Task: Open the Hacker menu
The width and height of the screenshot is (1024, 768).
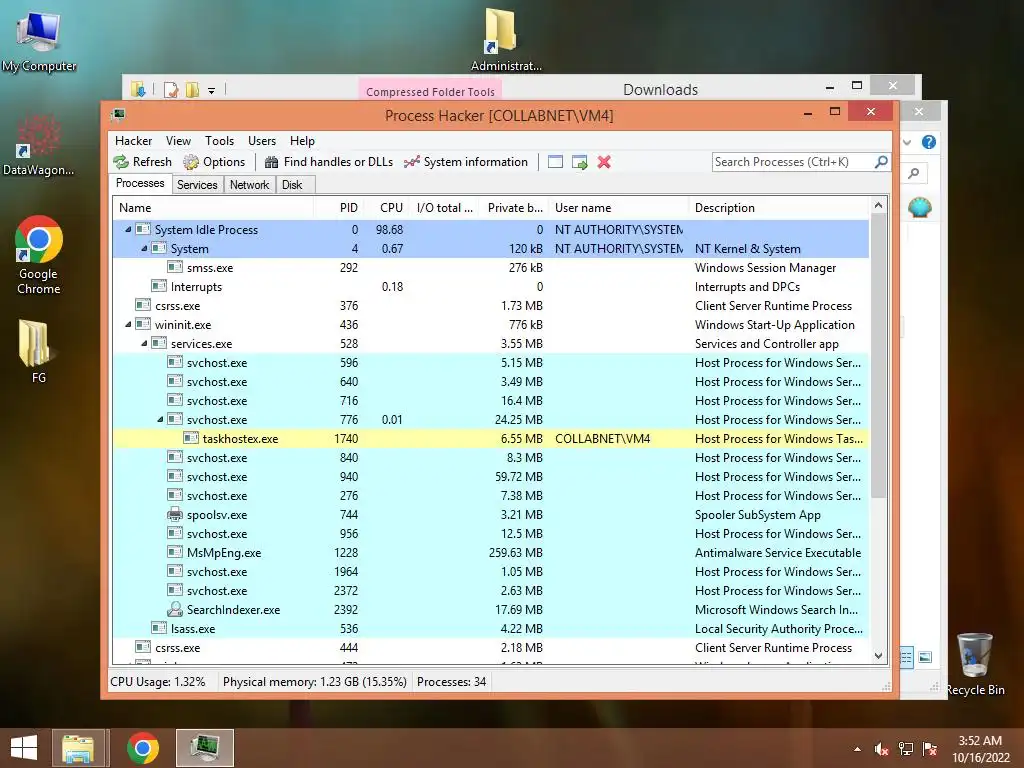Action: 133,141
